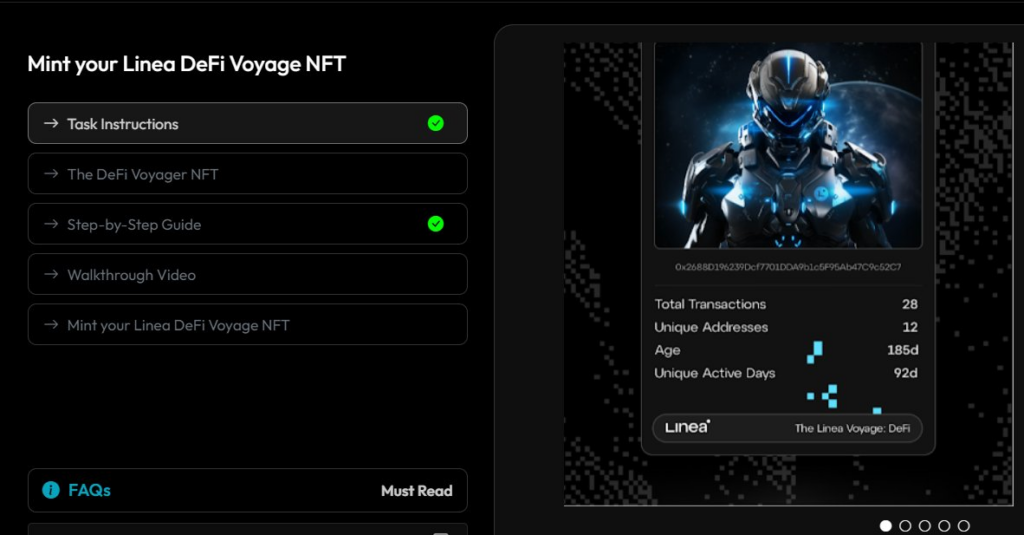Click the wallet address under the NFT image
The image size is (1024, 535).
[788, 267]
